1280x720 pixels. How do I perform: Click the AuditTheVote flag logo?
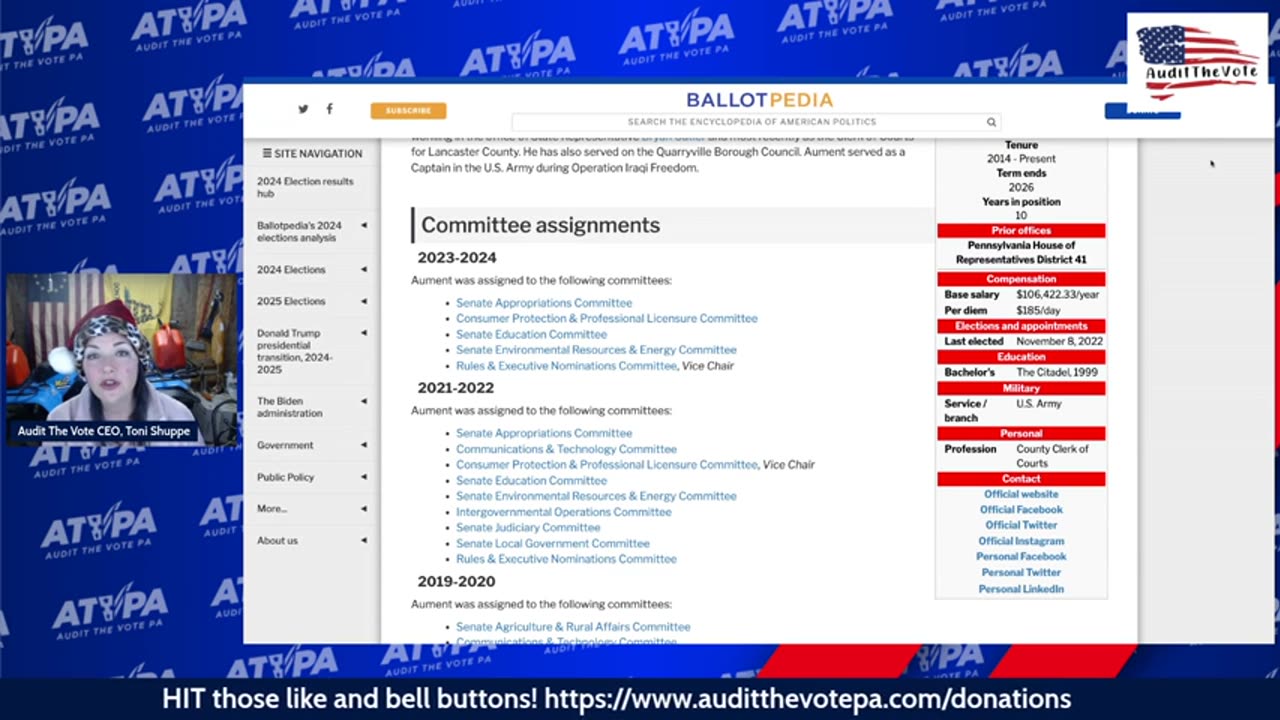(x=1198, y=61)
